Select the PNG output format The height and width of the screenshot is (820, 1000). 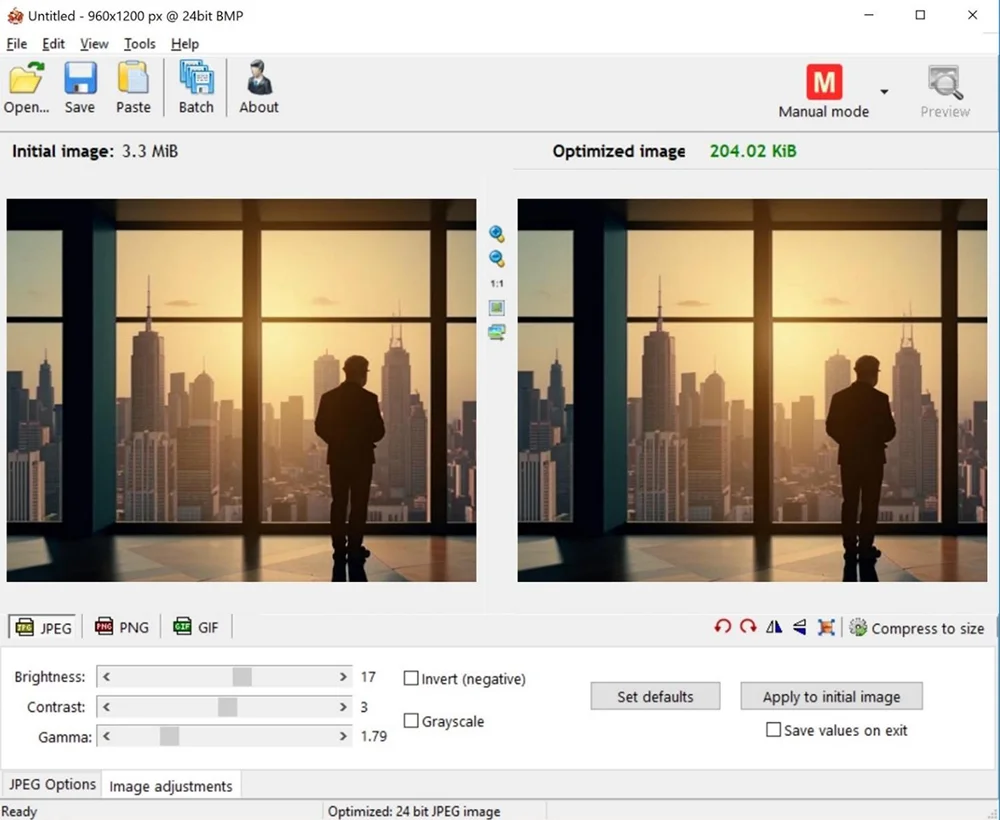coord(121,627)
